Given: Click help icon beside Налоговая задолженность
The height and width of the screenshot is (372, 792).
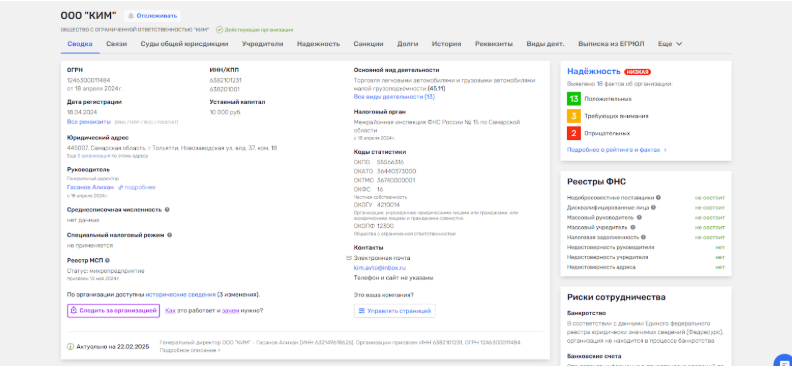Looking at the screenshot, I should (x=644, y=237).
